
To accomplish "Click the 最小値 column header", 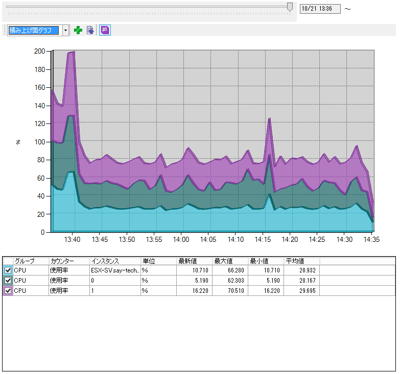I will pos(266,261).
